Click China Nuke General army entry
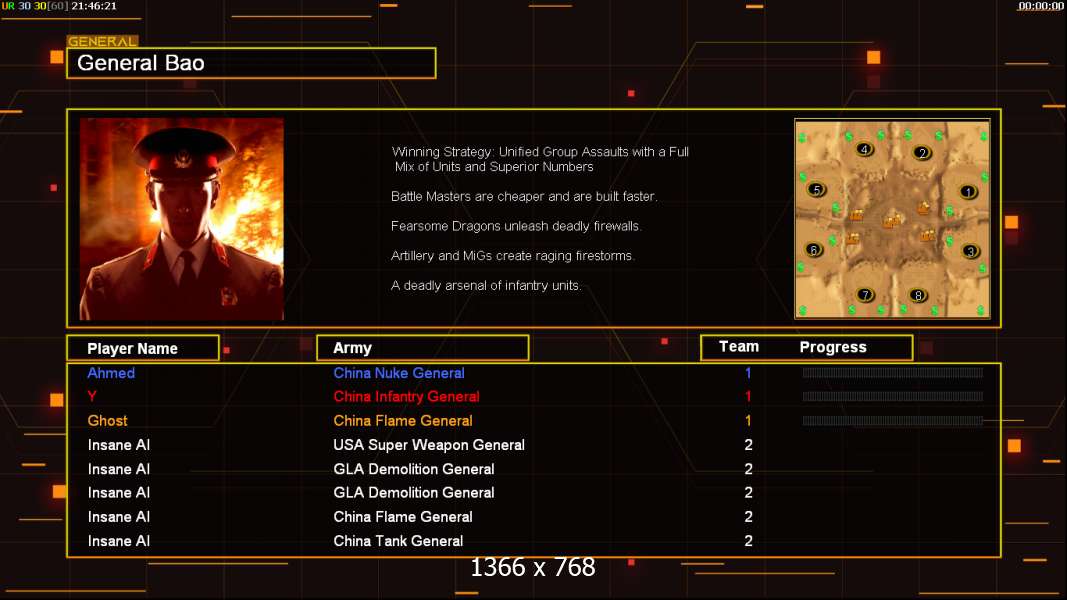The height and width of the screenshot is (600, 1067). (399, 373)
